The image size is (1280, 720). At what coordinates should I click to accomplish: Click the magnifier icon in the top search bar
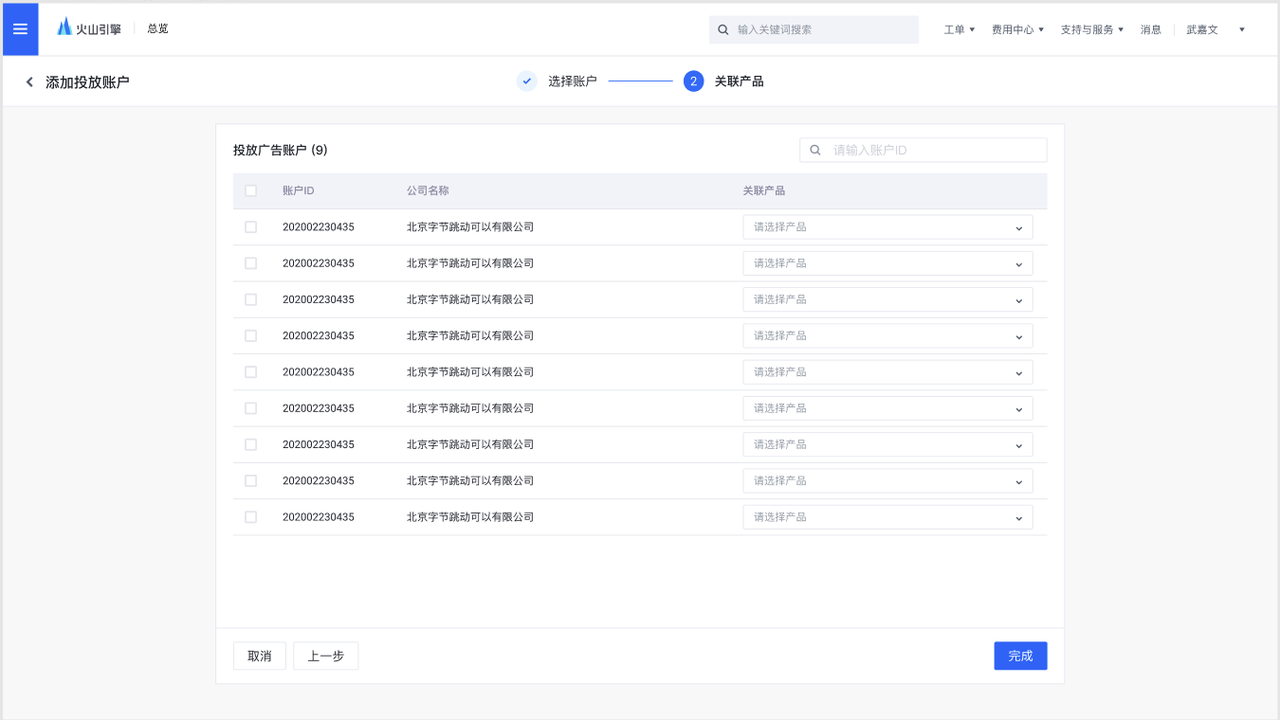coord(723,30)
